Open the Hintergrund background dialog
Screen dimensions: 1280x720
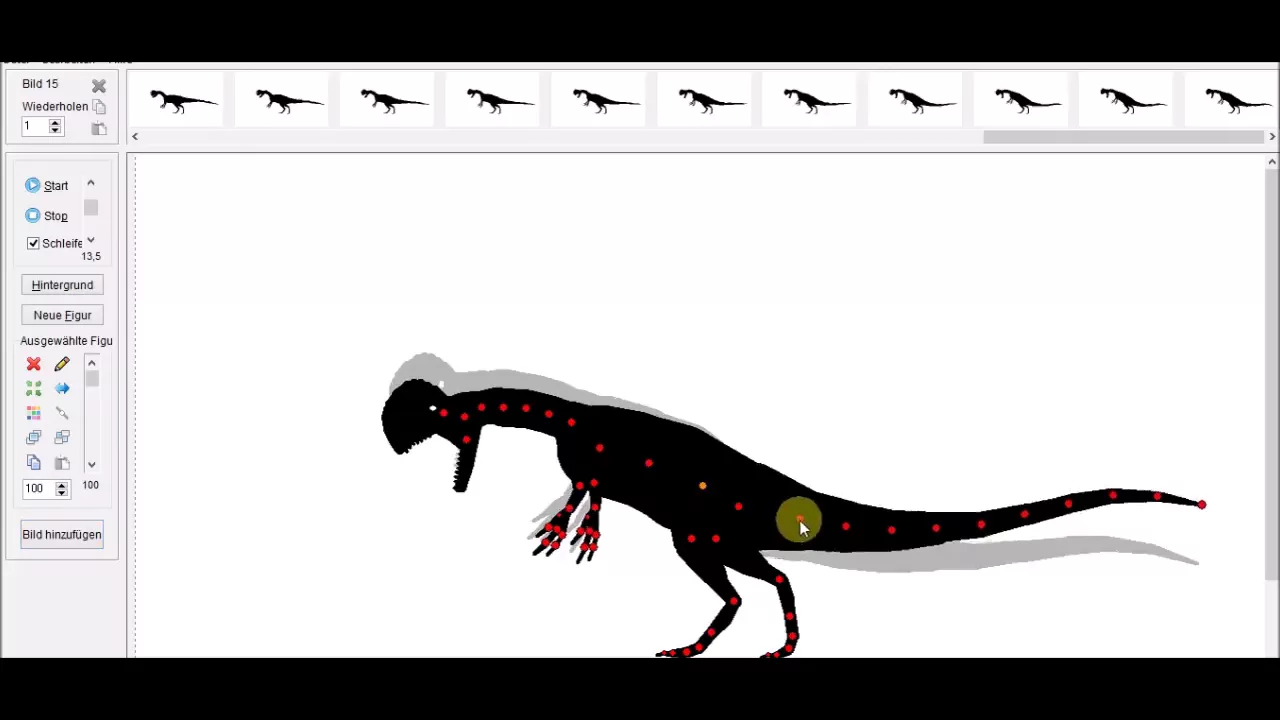(62, 285)
